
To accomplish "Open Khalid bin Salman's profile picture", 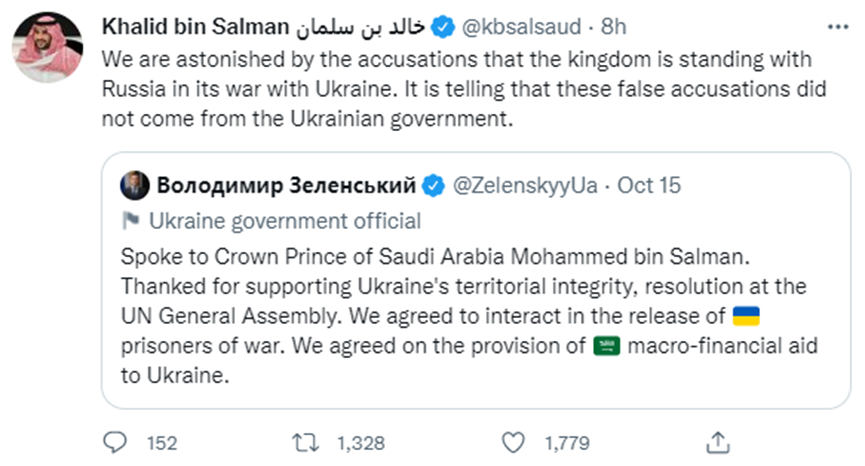I will (x=48, y=46).
